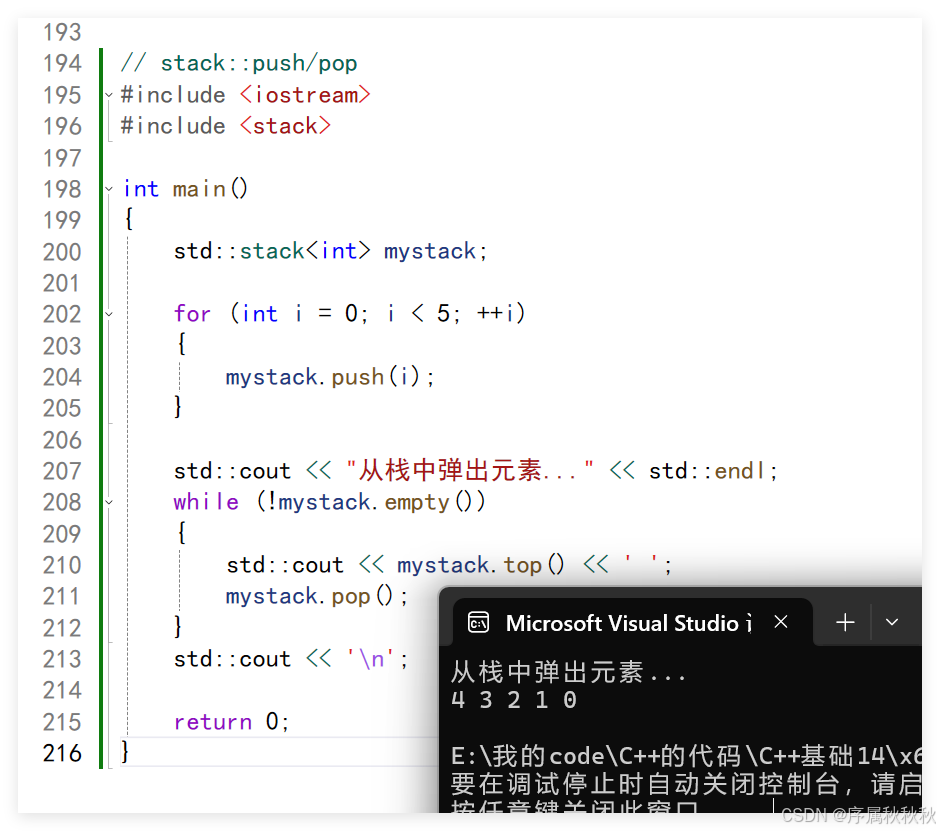
Task: Click line number 216
Action: pyautogui.click(x=62, y=753)
